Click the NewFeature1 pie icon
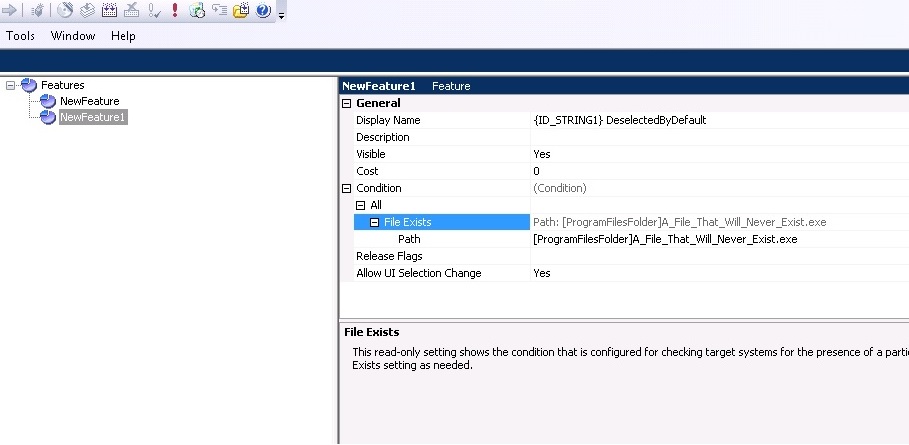Screen dimensions: 909x445 click(x=48, y=118)
